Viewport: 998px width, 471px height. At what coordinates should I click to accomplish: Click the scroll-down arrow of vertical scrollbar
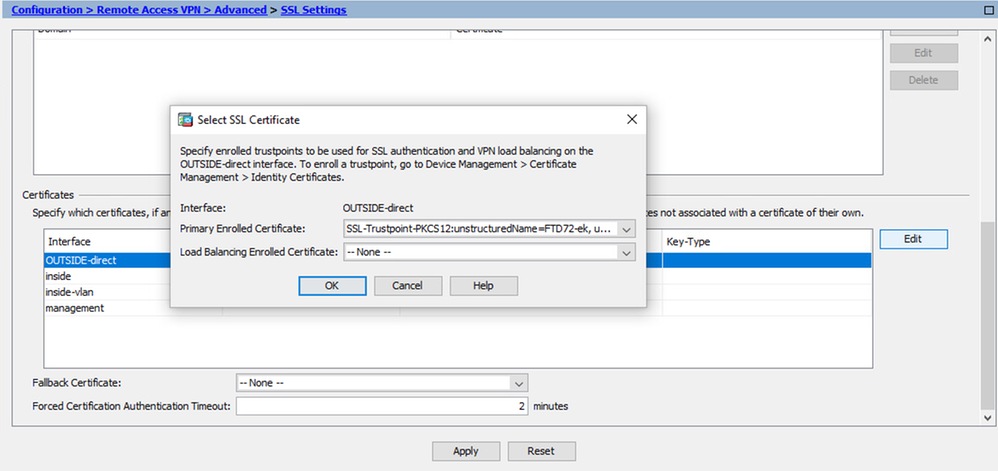click(x=988, y=418)
